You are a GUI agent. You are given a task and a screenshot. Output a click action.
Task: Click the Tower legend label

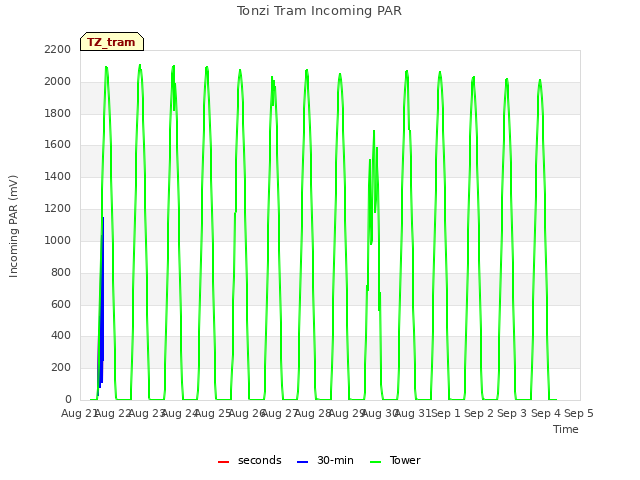coord(405,460)
